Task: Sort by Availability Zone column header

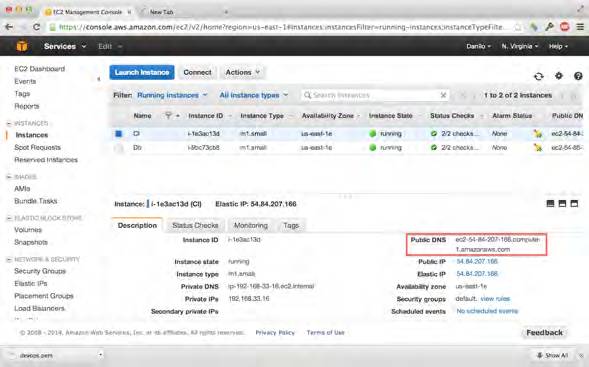Action: 328,116
